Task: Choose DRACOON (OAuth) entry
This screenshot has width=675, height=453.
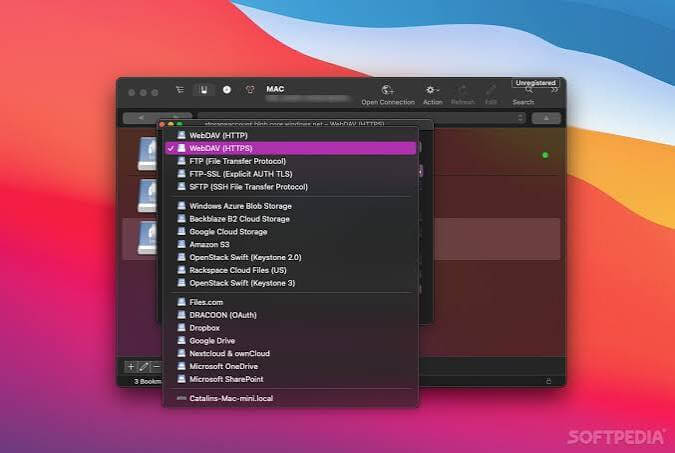Action: (291, 315)
